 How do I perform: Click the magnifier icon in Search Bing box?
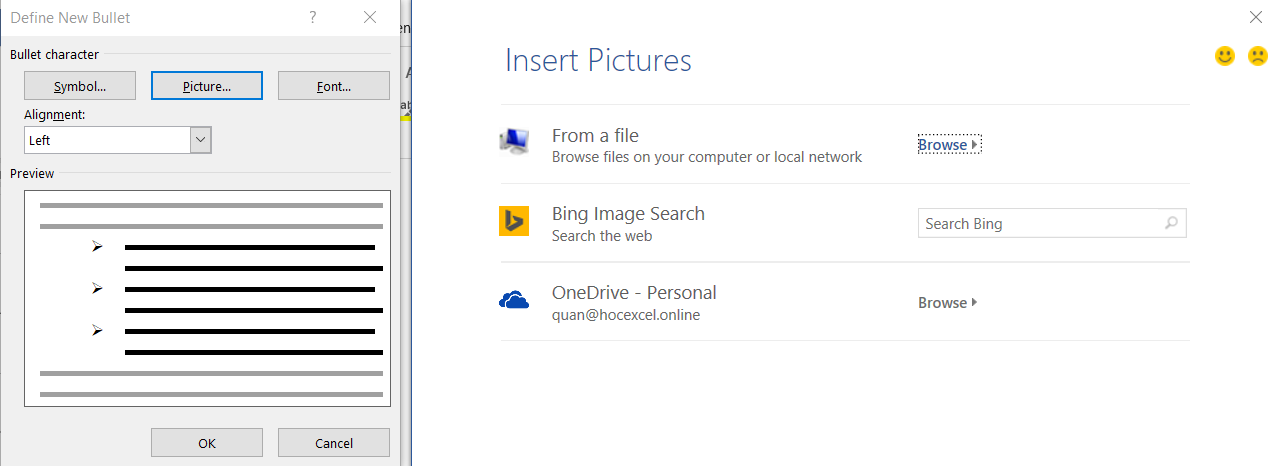click(x=1172, y=223)
